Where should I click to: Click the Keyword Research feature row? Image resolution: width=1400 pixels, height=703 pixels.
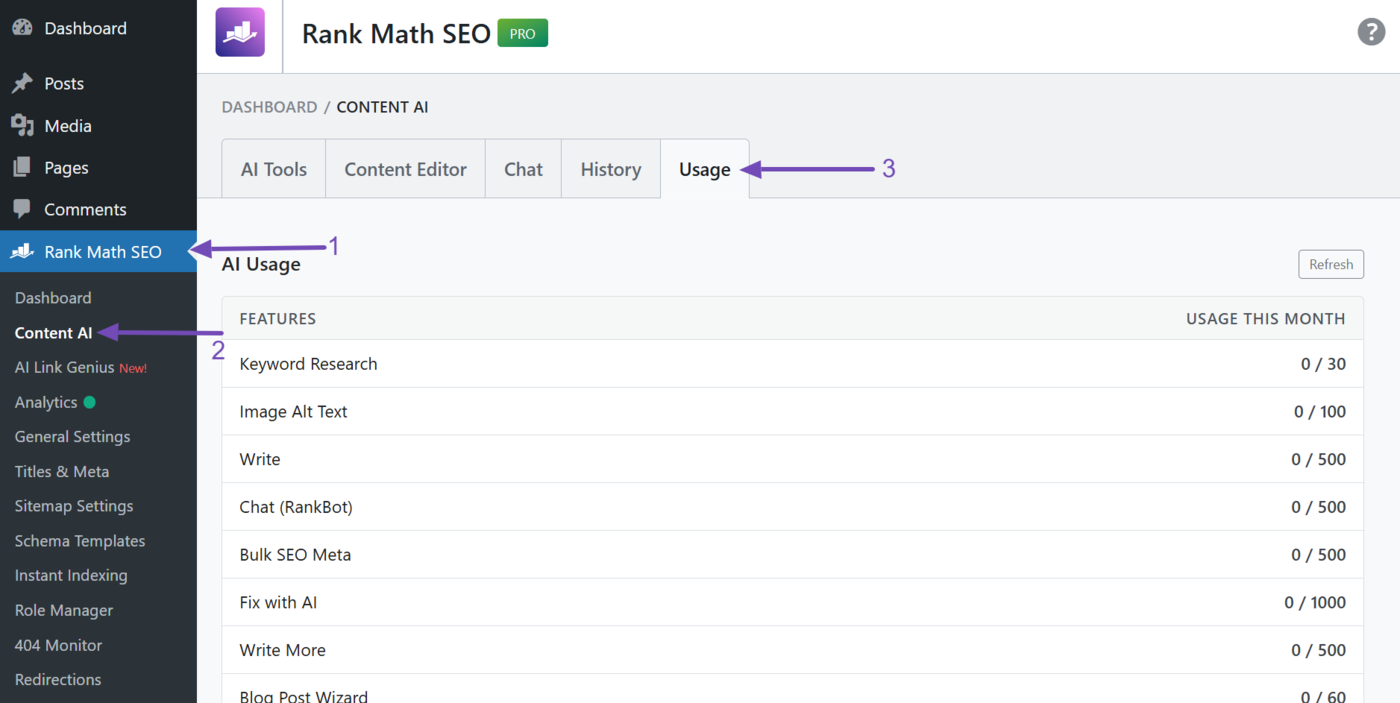point(793,364)
